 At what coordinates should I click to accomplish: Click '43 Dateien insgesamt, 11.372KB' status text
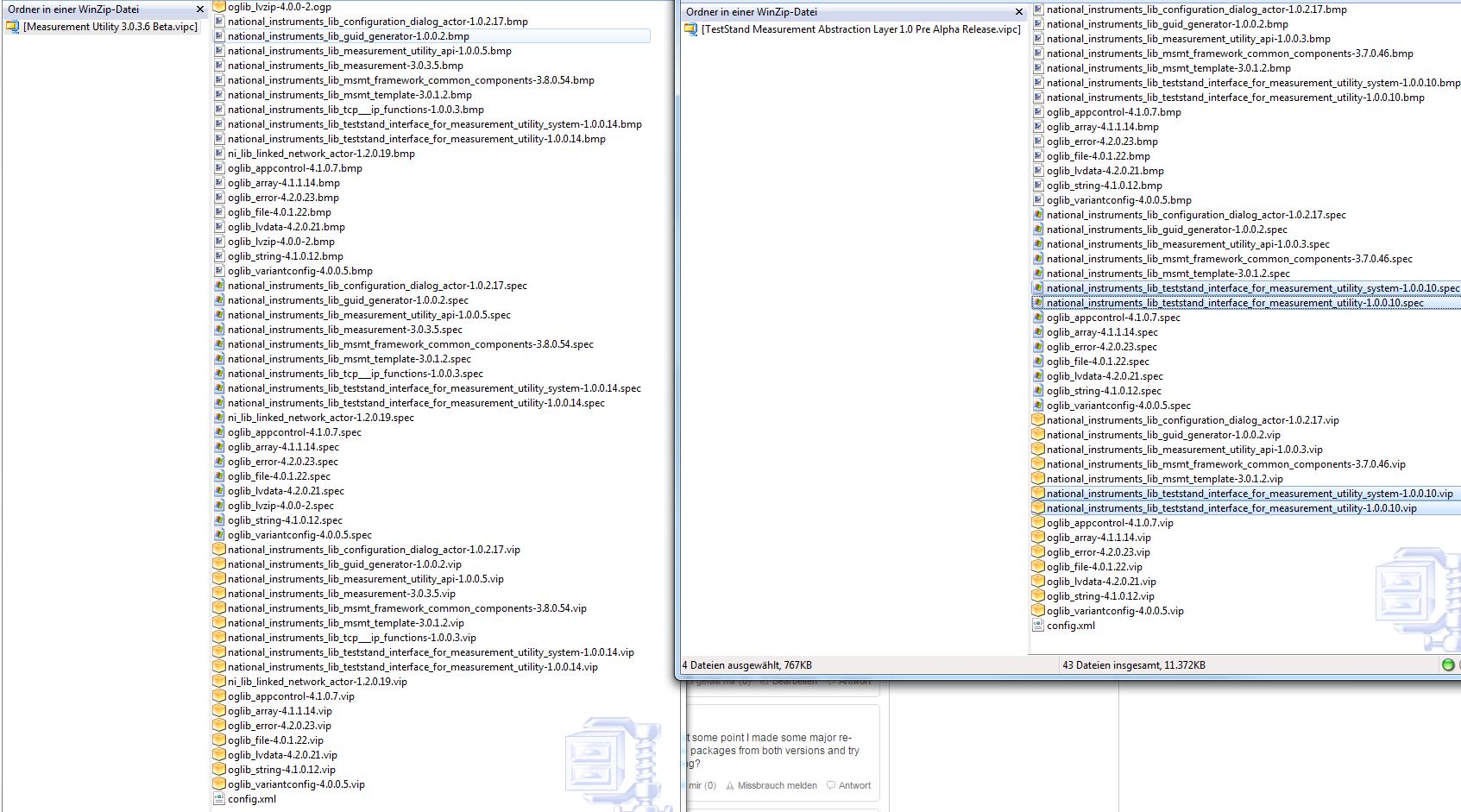(1134, 665)
